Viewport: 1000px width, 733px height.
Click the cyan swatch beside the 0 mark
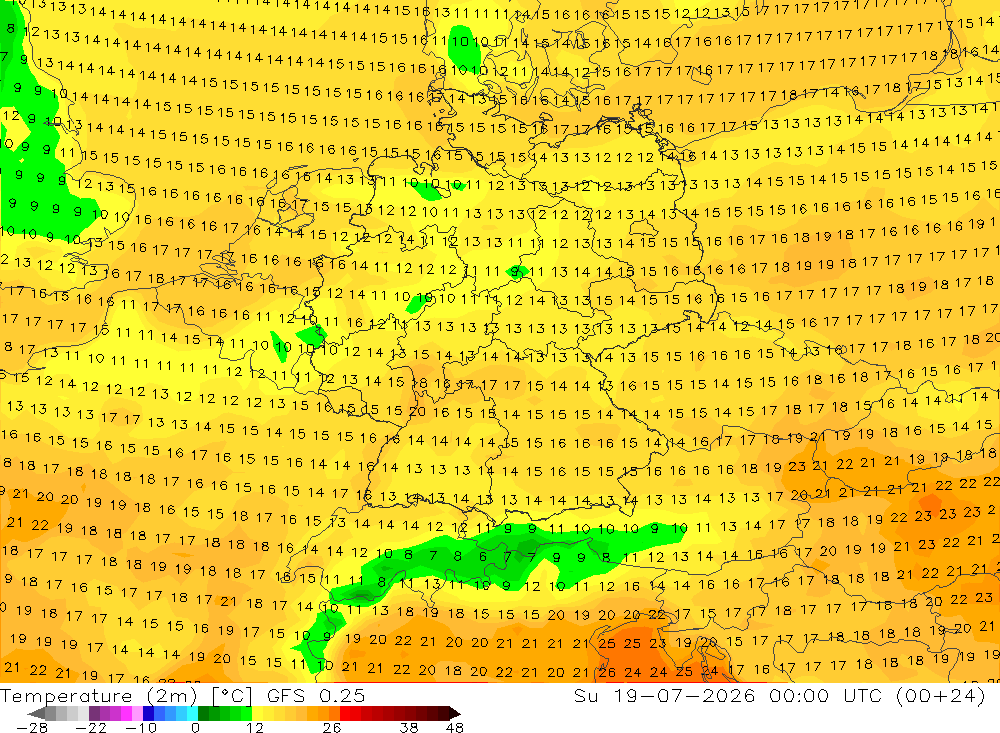192,713
